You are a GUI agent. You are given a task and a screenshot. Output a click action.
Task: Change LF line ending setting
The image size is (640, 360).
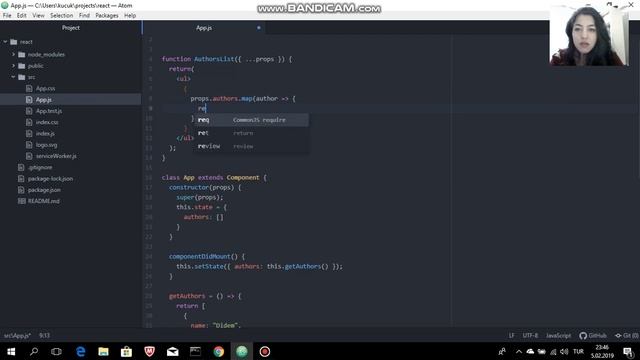click(511, 336)
